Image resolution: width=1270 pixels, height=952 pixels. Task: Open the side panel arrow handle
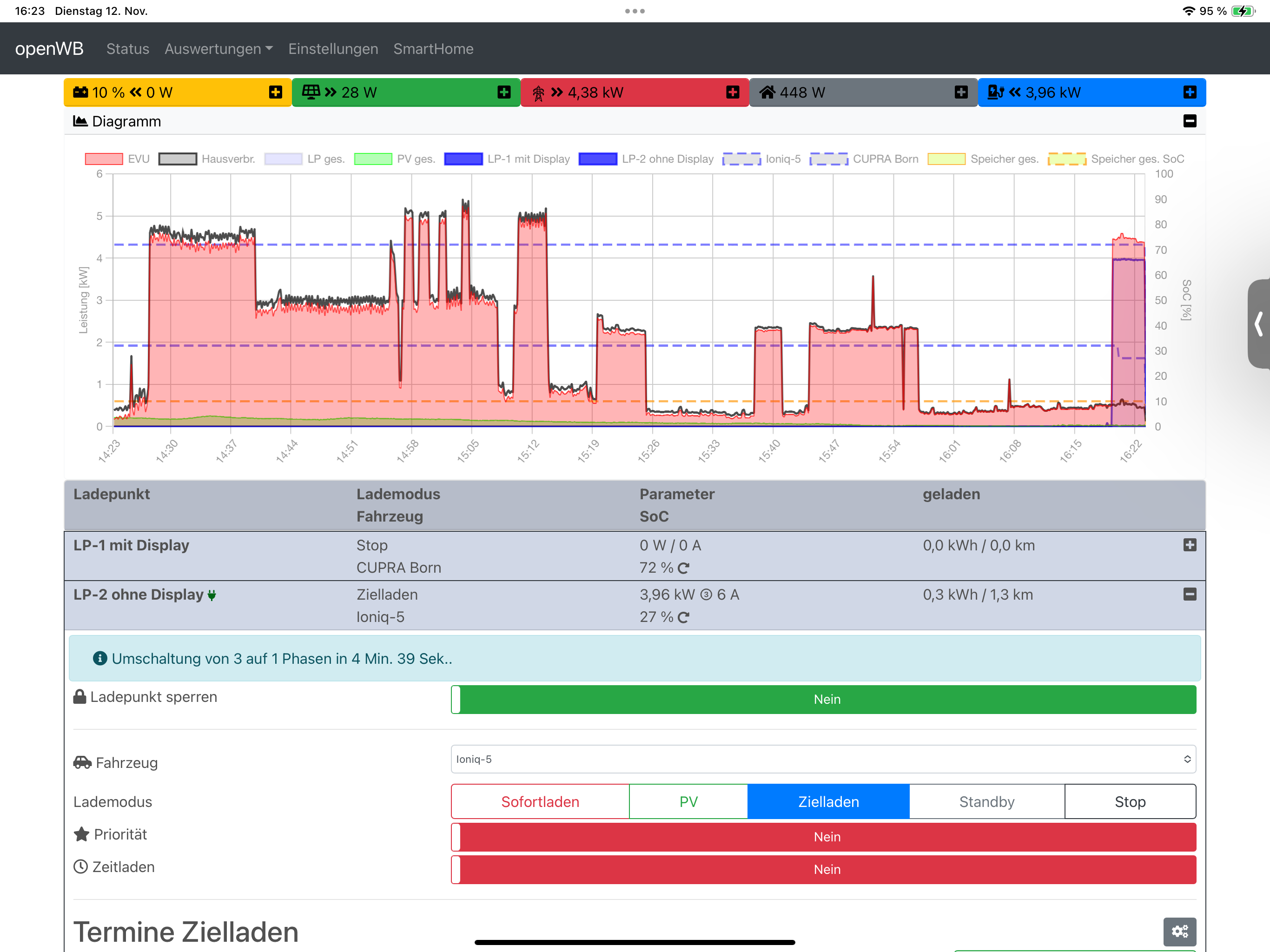pyautogui.click(x=1258, y=324)
